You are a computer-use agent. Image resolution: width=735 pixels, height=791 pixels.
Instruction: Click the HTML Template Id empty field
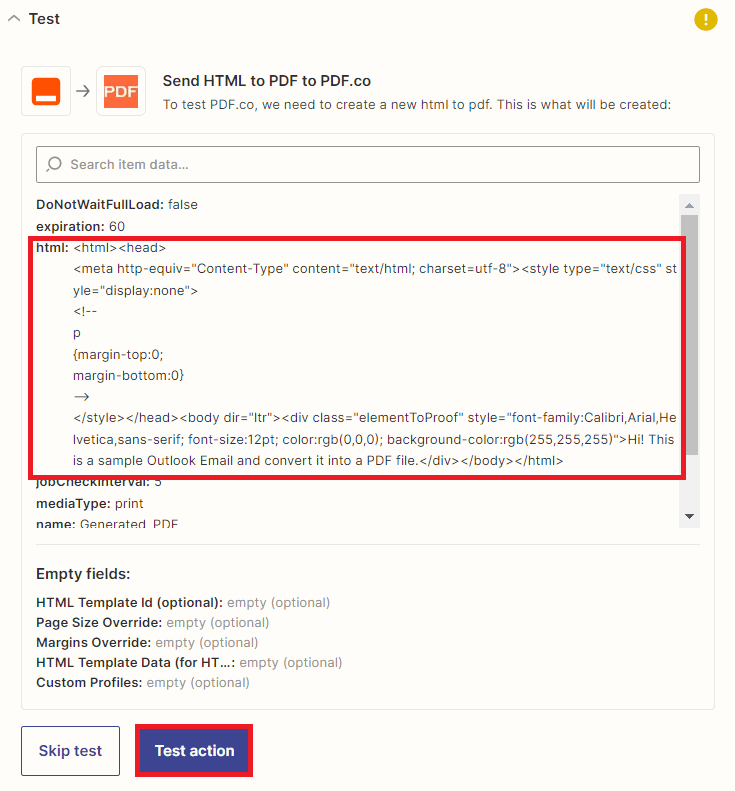click(183, 602)
